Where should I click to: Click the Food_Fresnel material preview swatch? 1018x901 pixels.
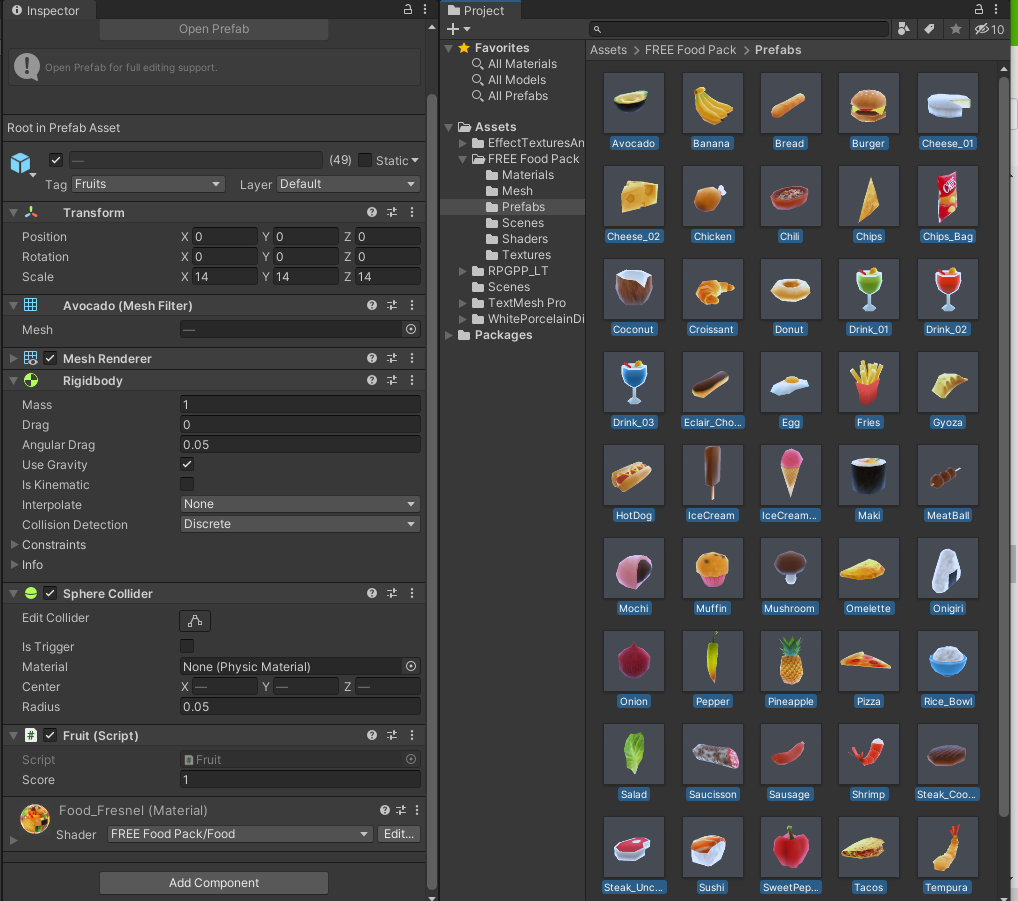pos(35,819)
